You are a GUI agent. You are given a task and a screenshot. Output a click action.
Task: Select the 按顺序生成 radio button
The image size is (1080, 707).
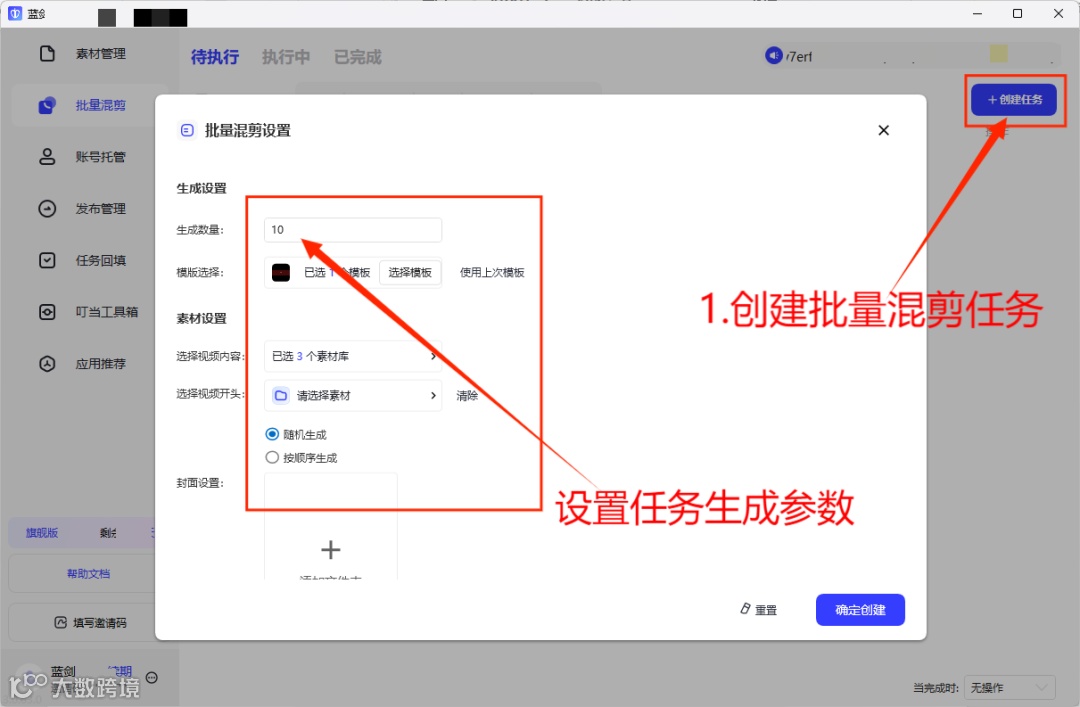point(272,458)
